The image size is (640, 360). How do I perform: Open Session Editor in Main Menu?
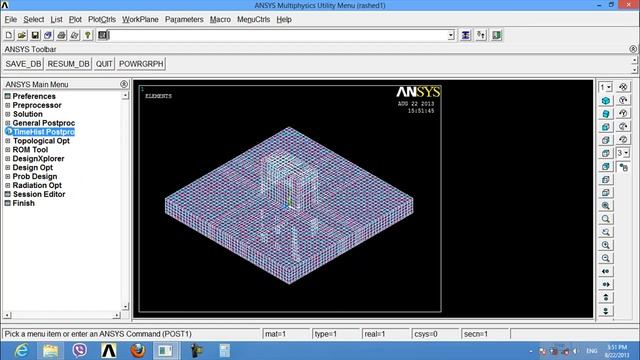(39, 194)
